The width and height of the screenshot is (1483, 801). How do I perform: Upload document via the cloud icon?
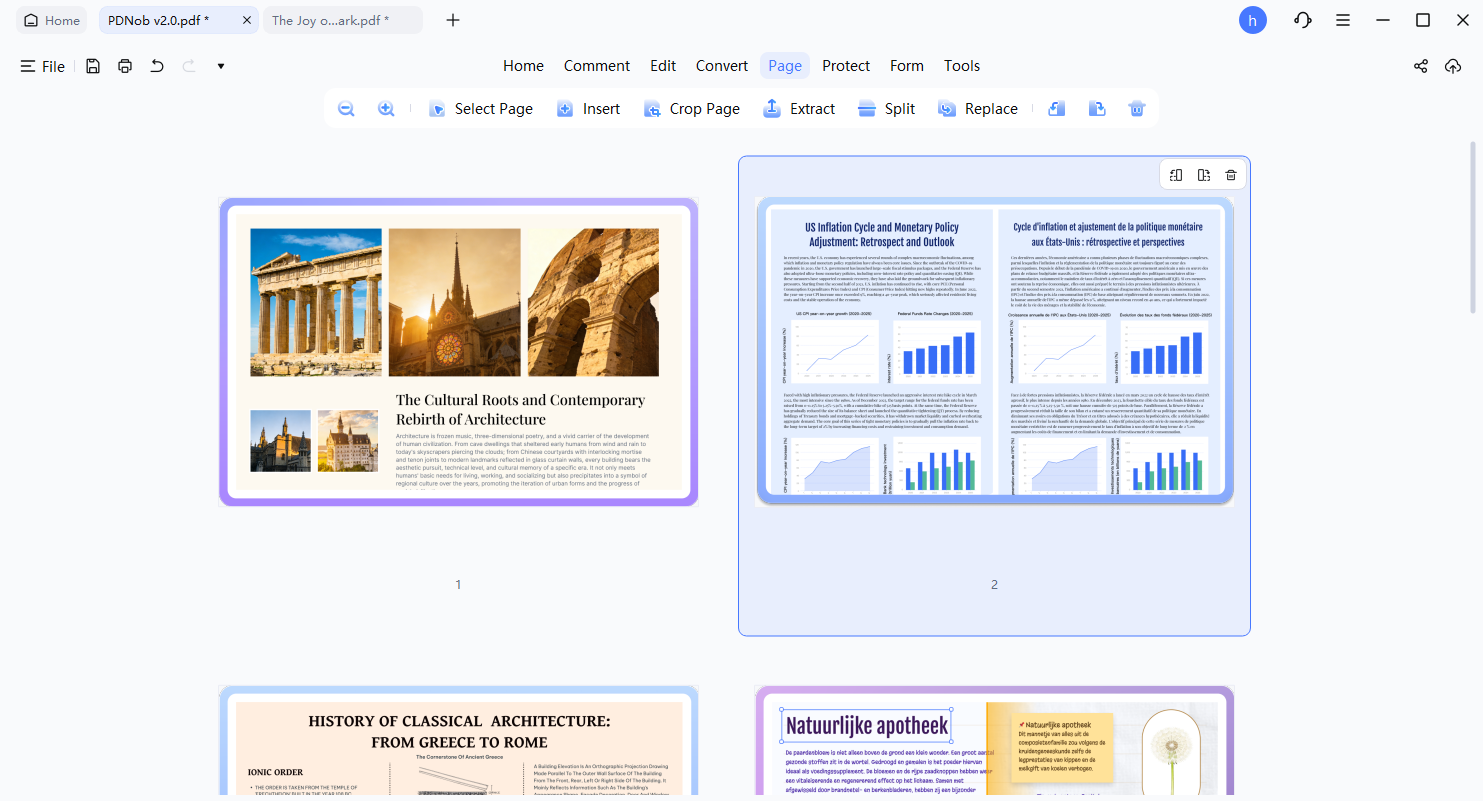coord(1453,65)
